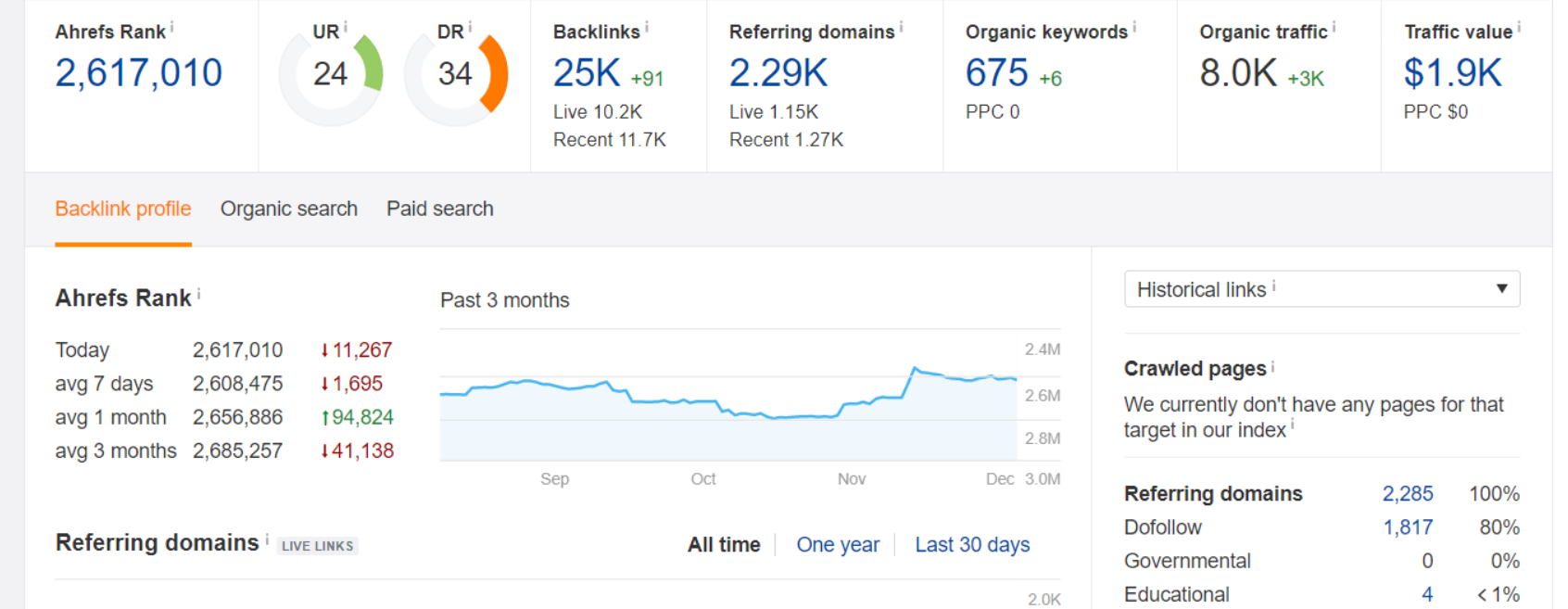
Task: Click info icon beside Ahrefs Rank section title
Action: click(198, 294)
